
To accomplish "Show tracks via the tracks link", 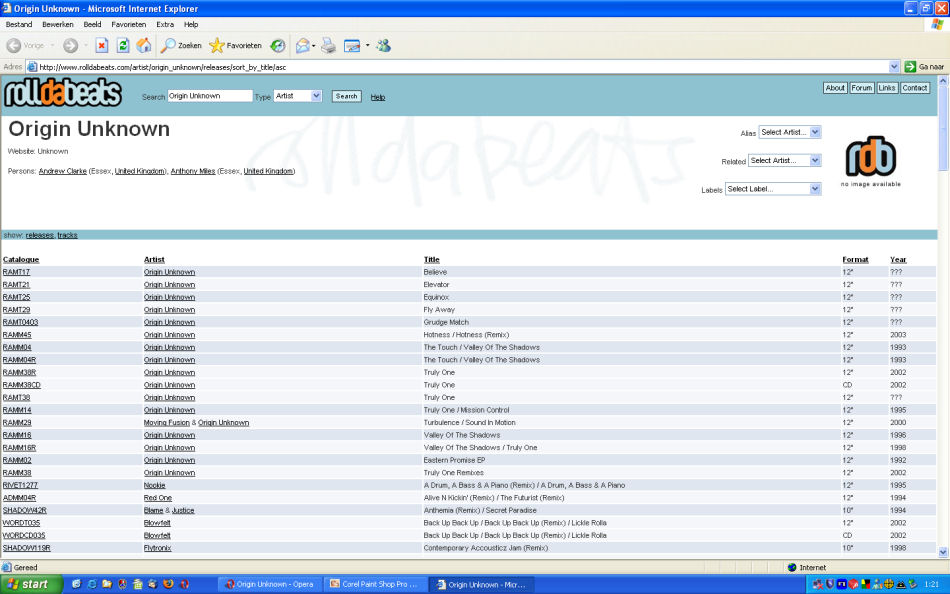I will click(x=67, y=235).
